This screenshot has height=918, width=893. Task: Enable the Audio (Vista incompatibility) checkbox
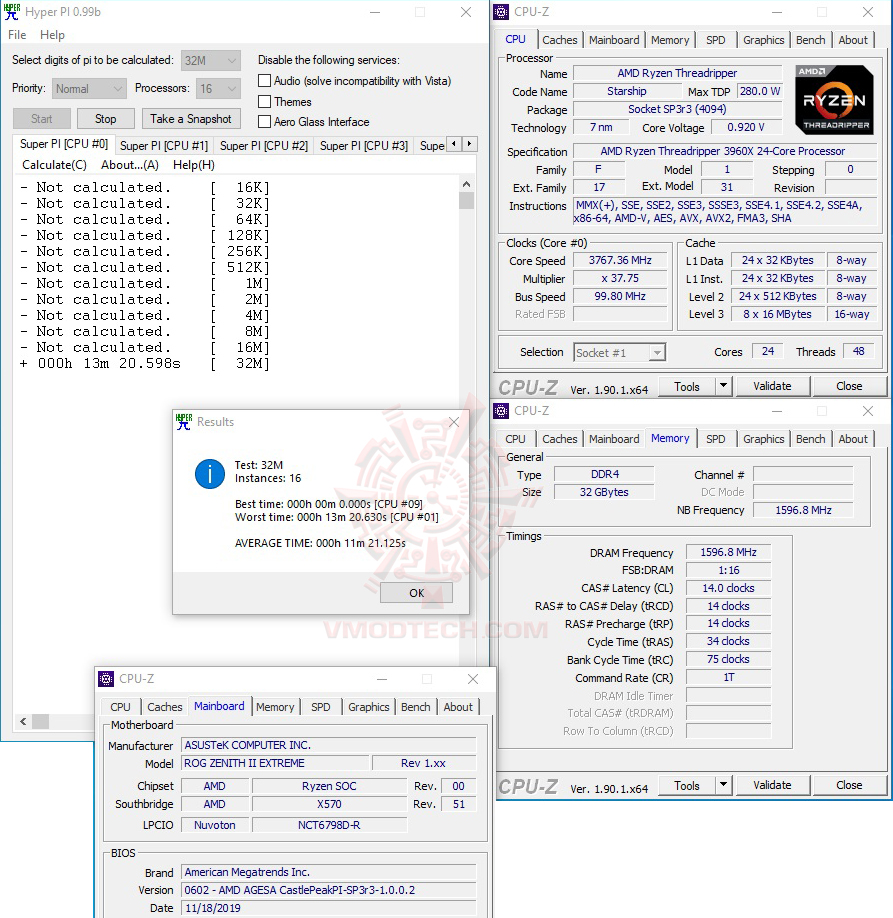click(x=265, y=81)
